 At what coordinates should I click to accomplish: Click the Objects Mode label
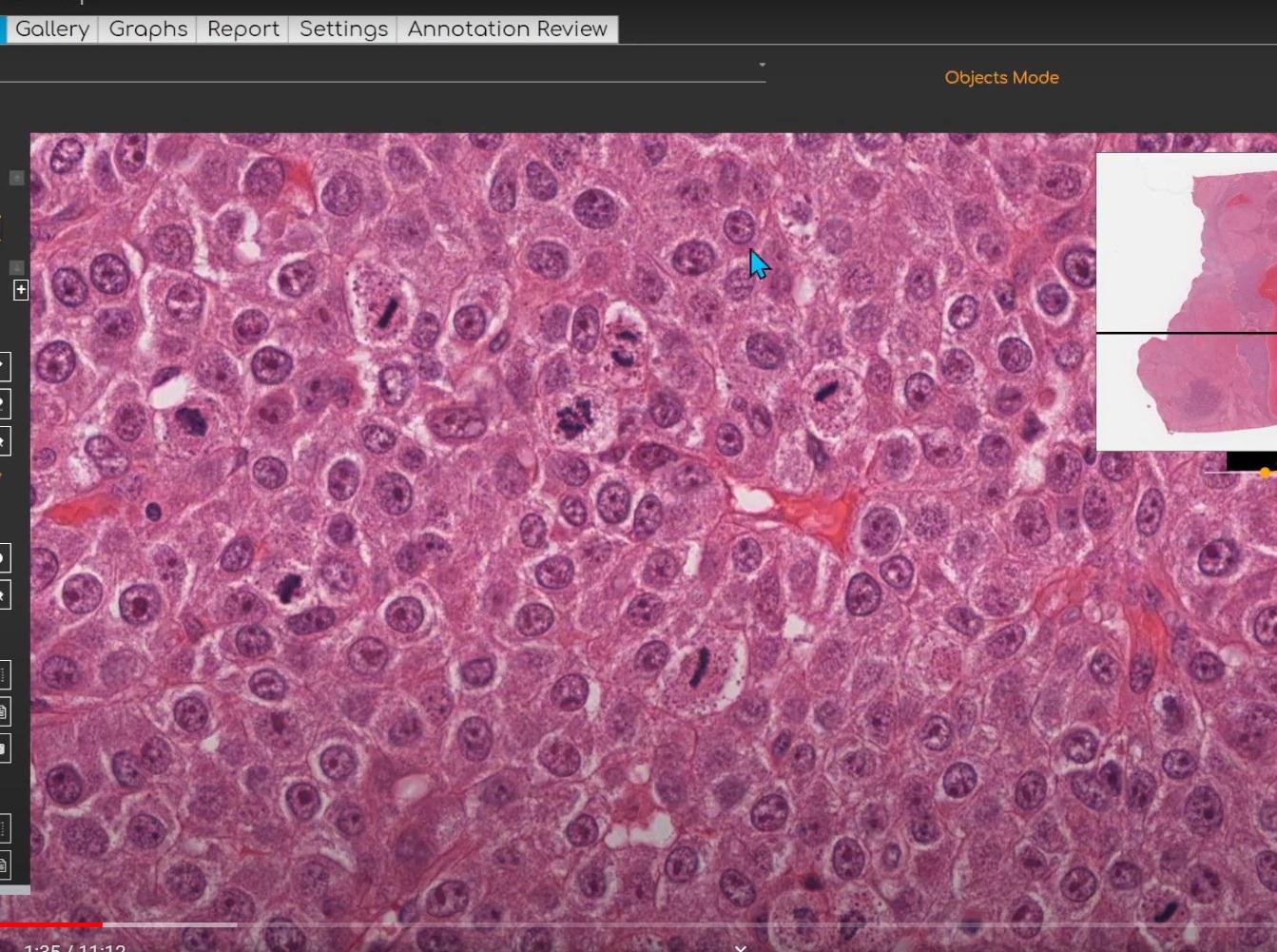click(1001, 78)
